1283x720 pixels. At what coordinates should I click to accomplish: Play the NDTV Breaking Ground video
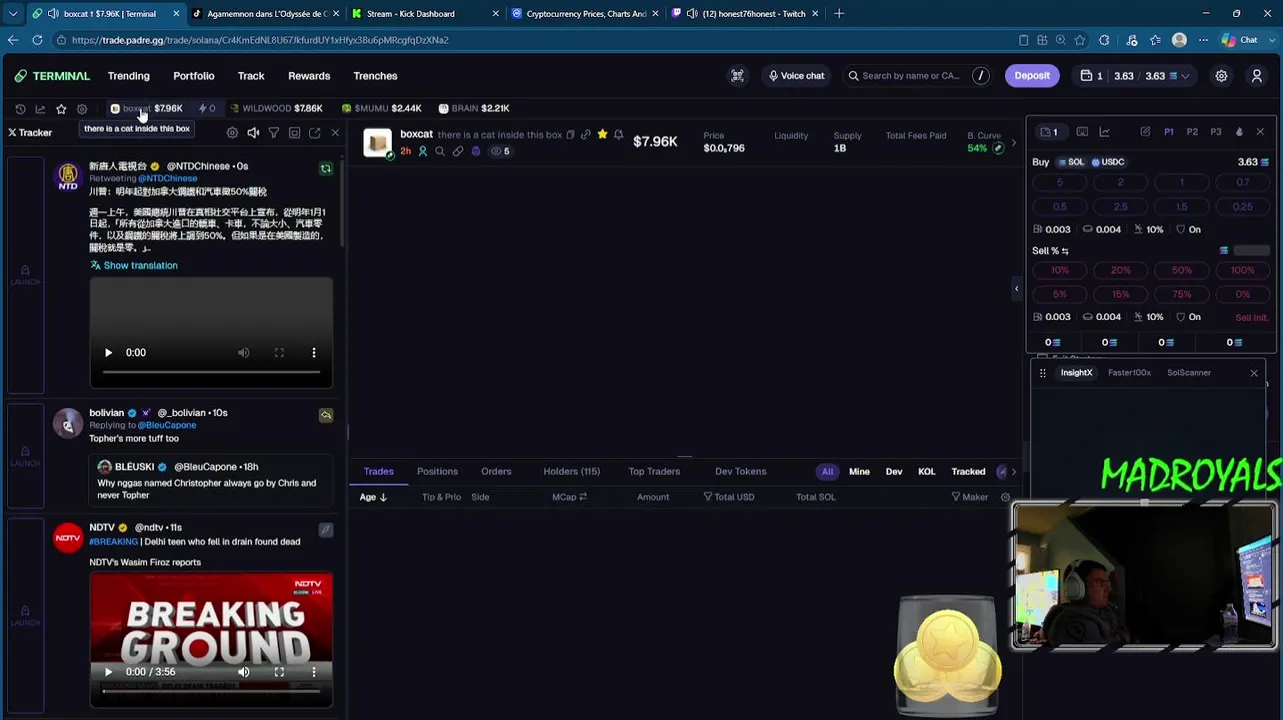pyautogui.click(x=108, y=672)
